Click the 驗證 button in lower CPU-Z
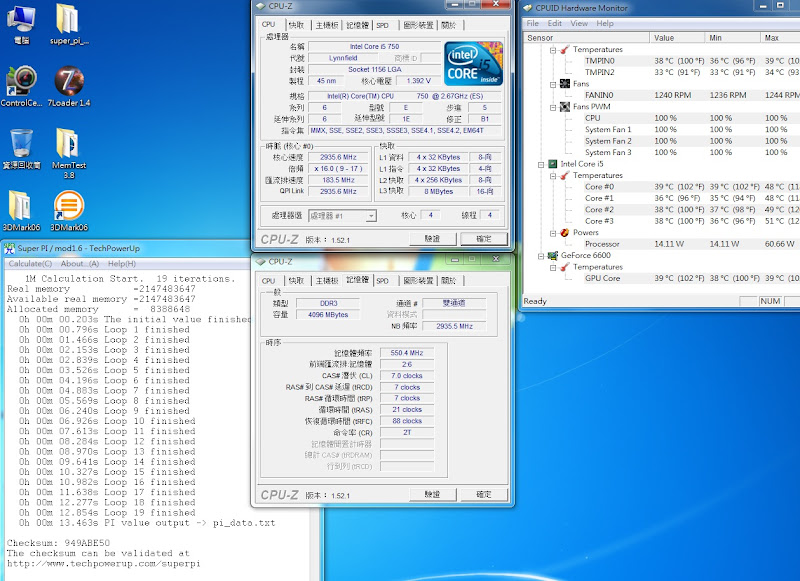800x581 pixels. [x=432, y=494]
